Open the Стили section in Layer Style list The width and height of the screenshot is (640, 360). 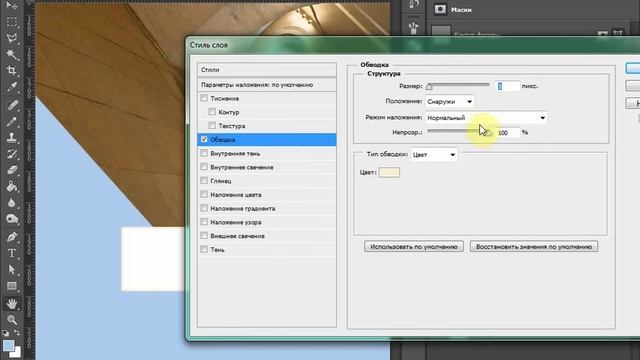click(x=267, y=70)
